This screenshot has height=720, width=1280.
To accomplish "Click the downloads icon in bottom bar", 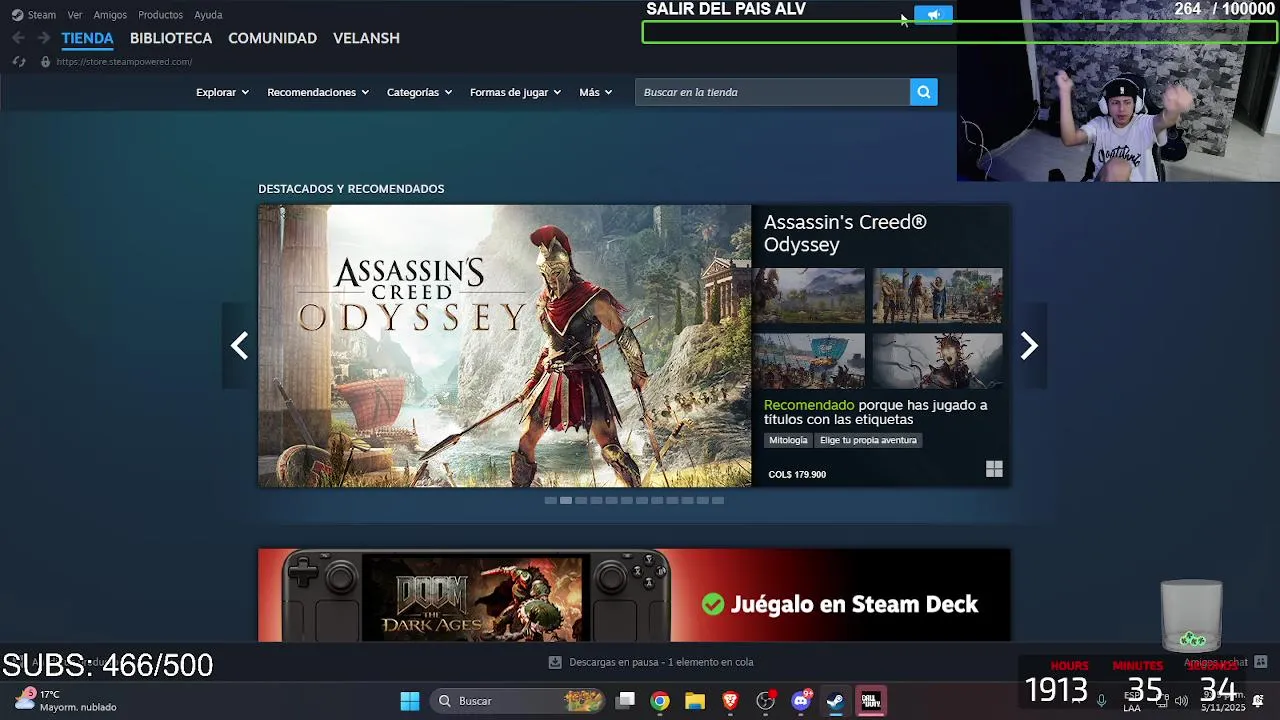I will (x=555, y=662).
